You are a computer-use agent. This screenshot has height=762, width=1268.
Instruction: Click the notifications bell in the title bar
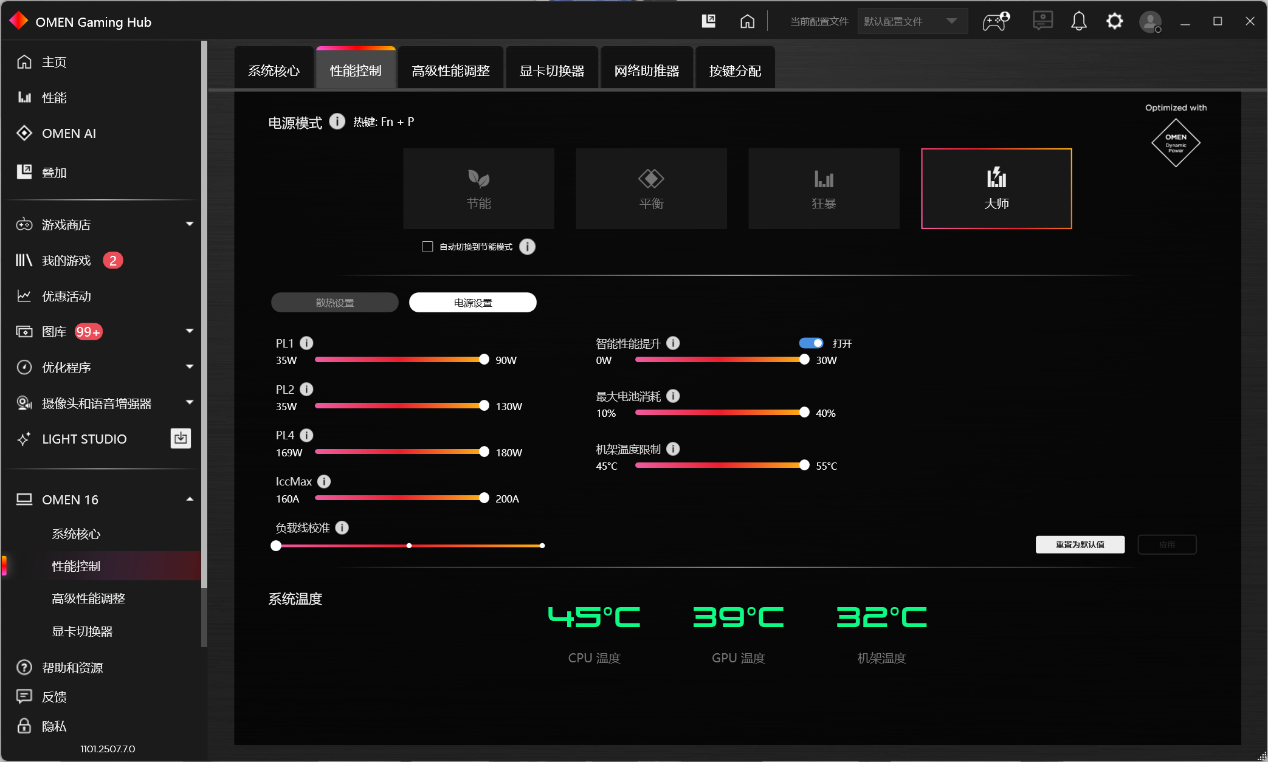coord(1078,20)
